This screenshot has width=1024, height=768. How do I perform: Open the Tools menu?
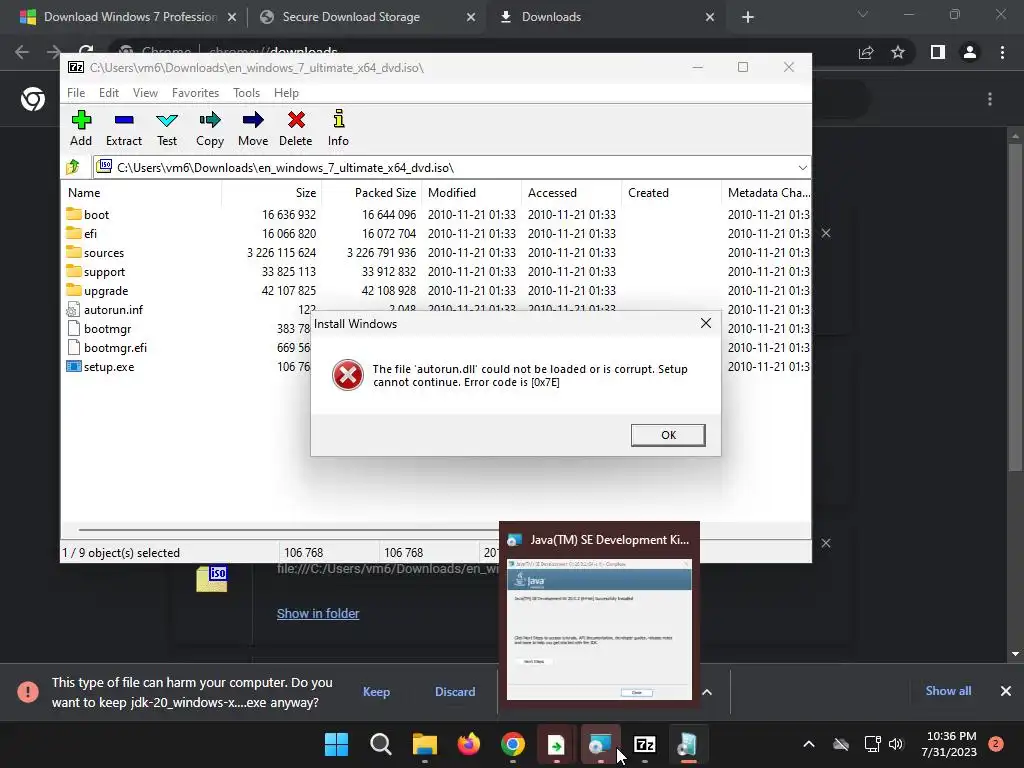pyautogui.click(x=246, y=93)
